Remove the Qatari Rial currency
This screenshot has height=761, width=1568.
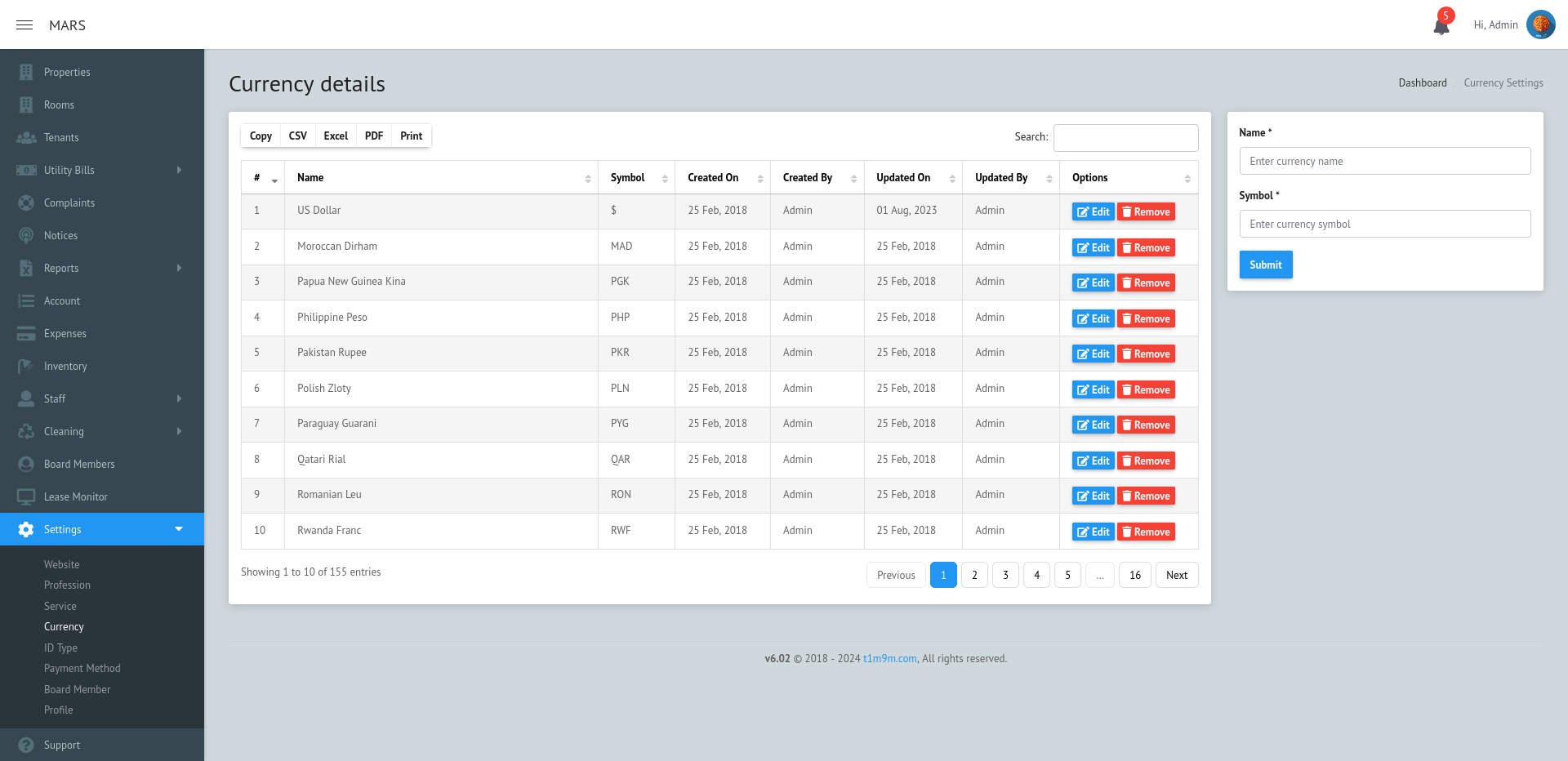[1146, 461]
